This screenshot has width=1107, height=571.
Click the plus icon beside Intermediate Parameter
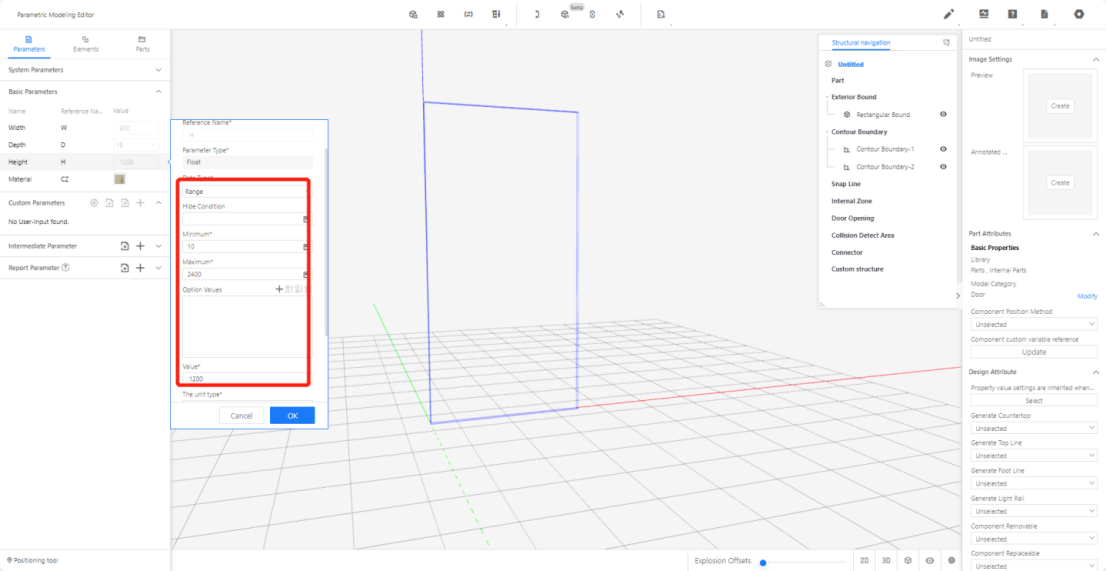coord(140,246)
